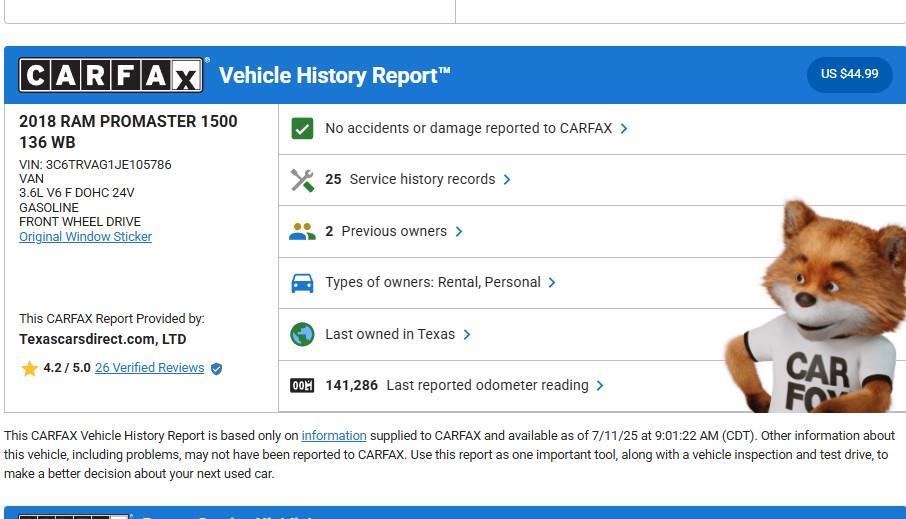This screenshot has width=906, height=519.
Task: Click the yellow star rating icon
Action: pyautogui.click(x=29, y=368)
